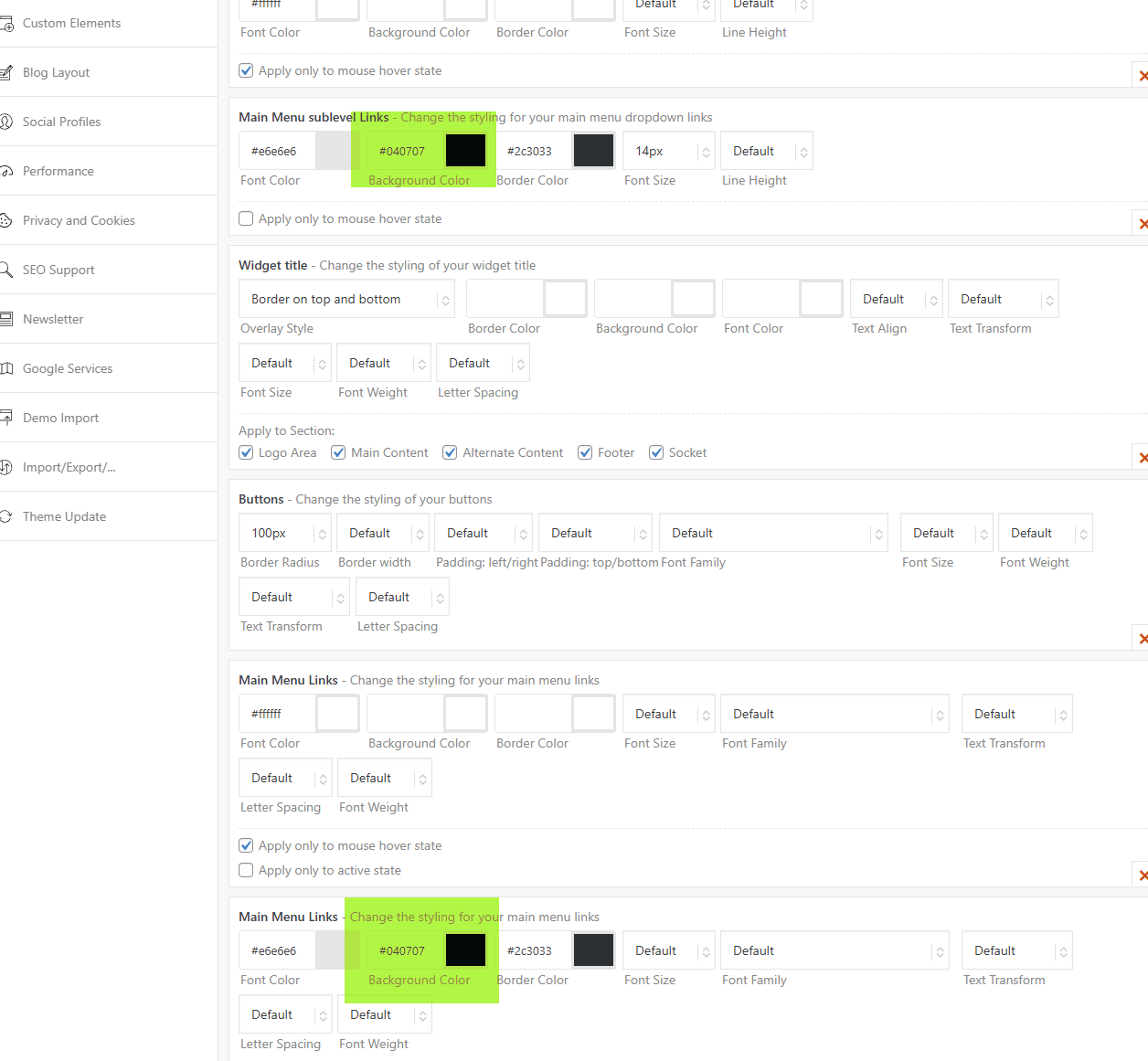The width and height of the screenshot is (1148, 1061).
Task: Click sublevel Links black background color swatch
Action: 465,151
